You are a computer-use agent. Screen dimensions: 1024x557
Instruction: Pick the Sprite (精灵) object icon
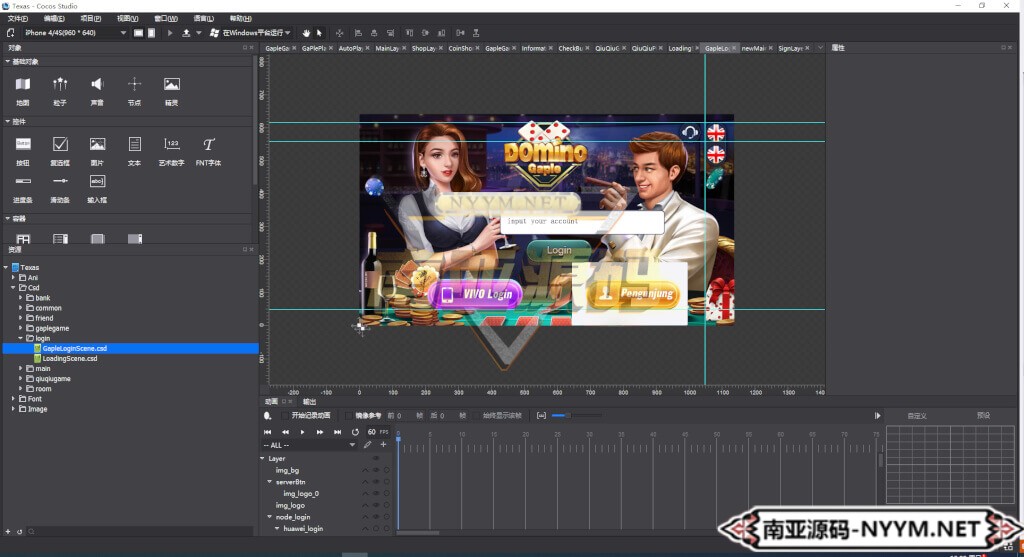[172, 85]
